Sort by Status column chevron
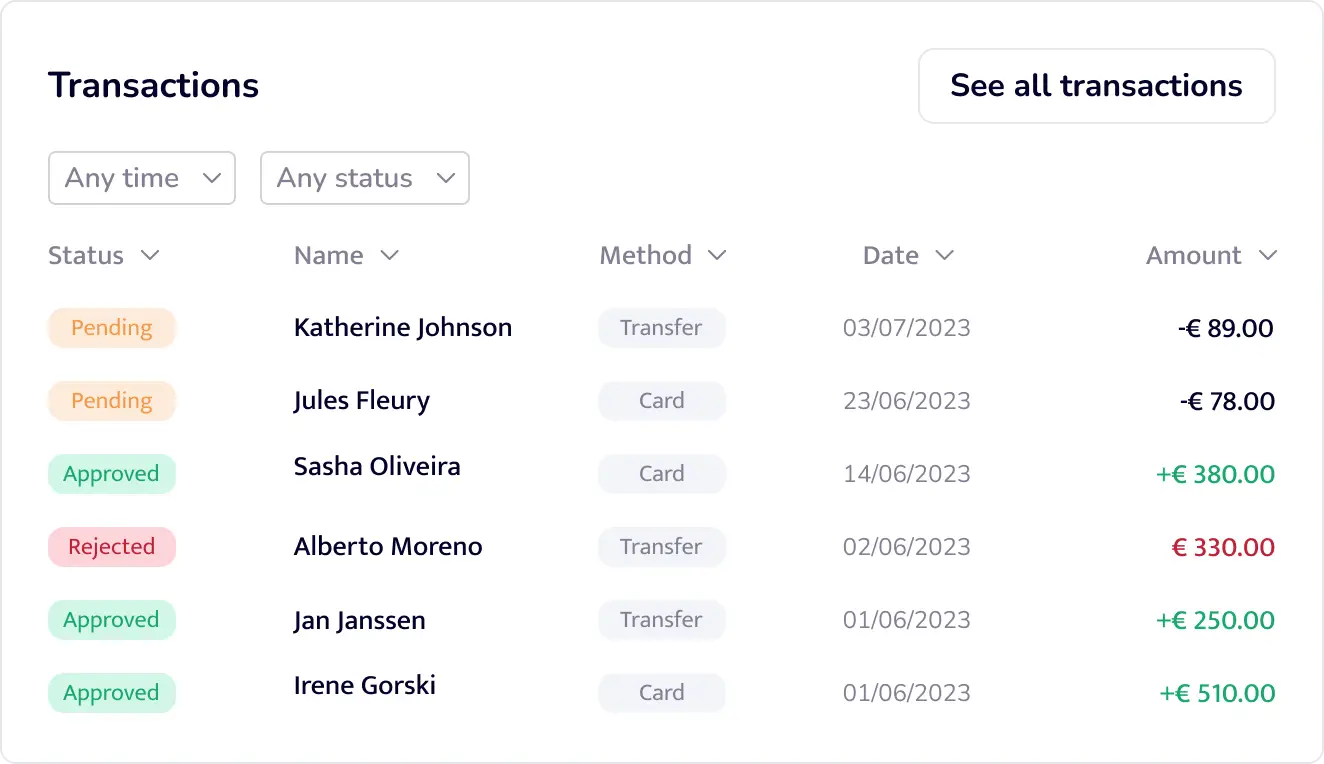Image resolution: width=1324 pixels, height=764 pixels. (x=150, y=256)
